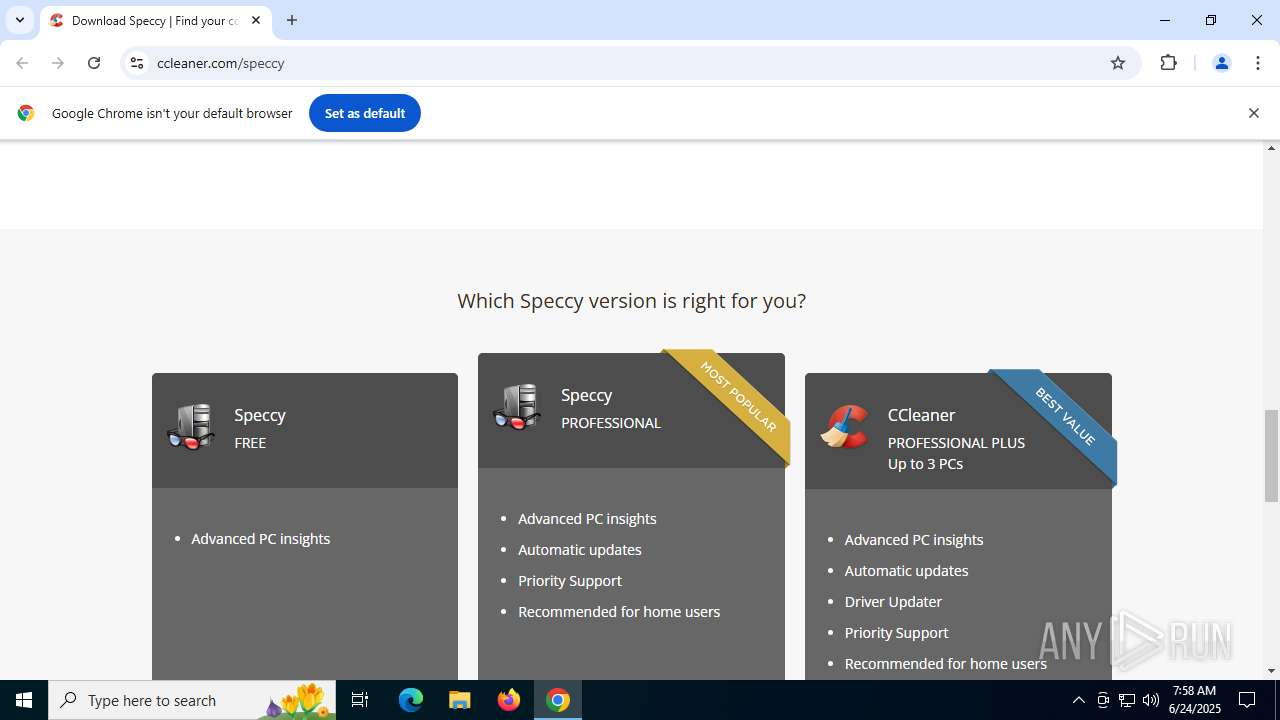Click the Set as default button

(x=365, y=113)
